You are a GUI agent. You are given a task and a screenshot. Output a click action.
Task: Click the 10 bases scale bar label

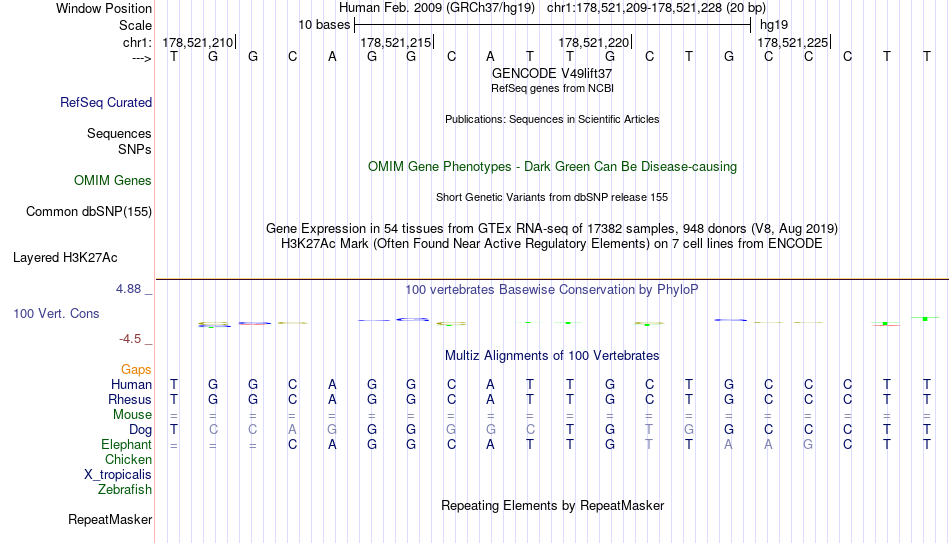(324, 25)
